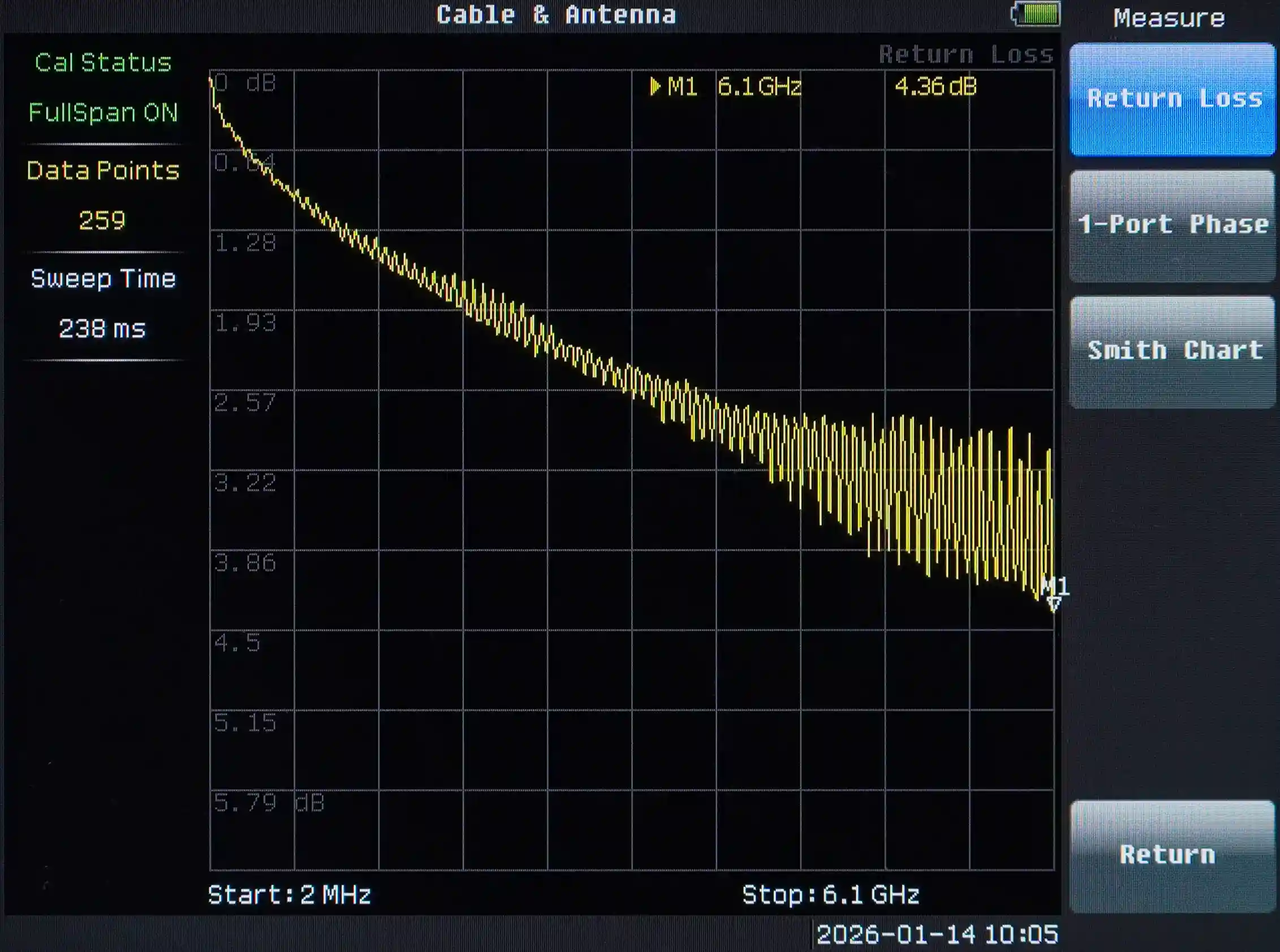This screenshot has height=952, width=1280.
Task: Tap the grey Return Loss trace title
Action: point(966,54)
